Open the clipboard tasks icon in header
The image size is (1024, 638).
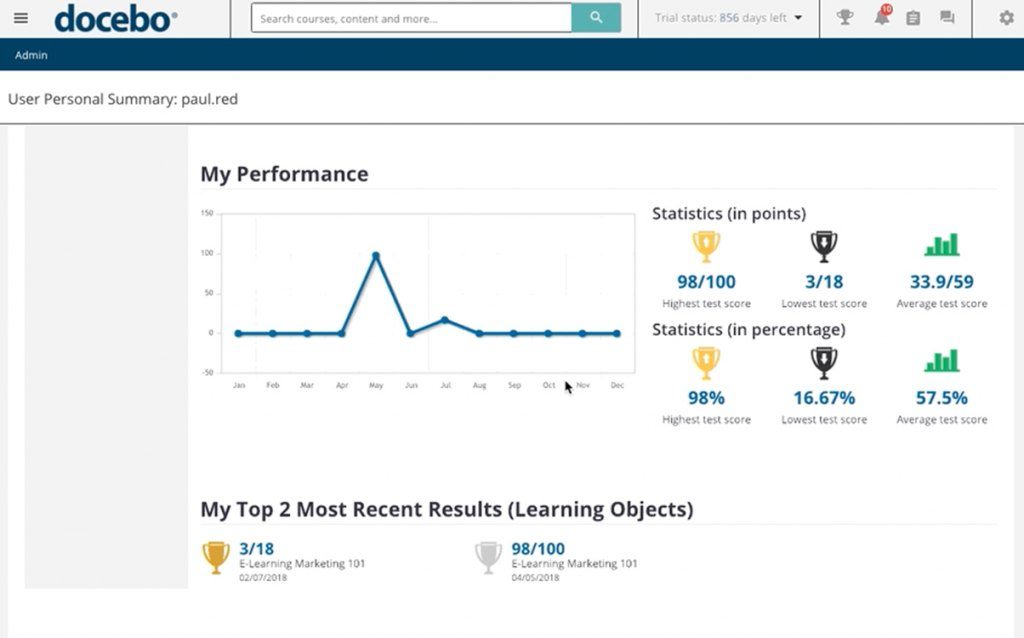[913, 18]
